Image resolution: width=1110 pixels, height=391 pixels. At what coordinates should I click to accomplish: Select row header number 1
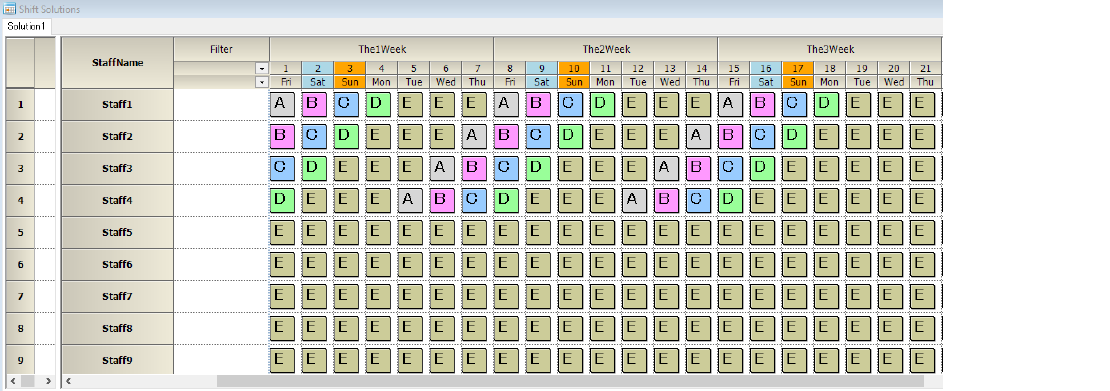pos(21,104)
